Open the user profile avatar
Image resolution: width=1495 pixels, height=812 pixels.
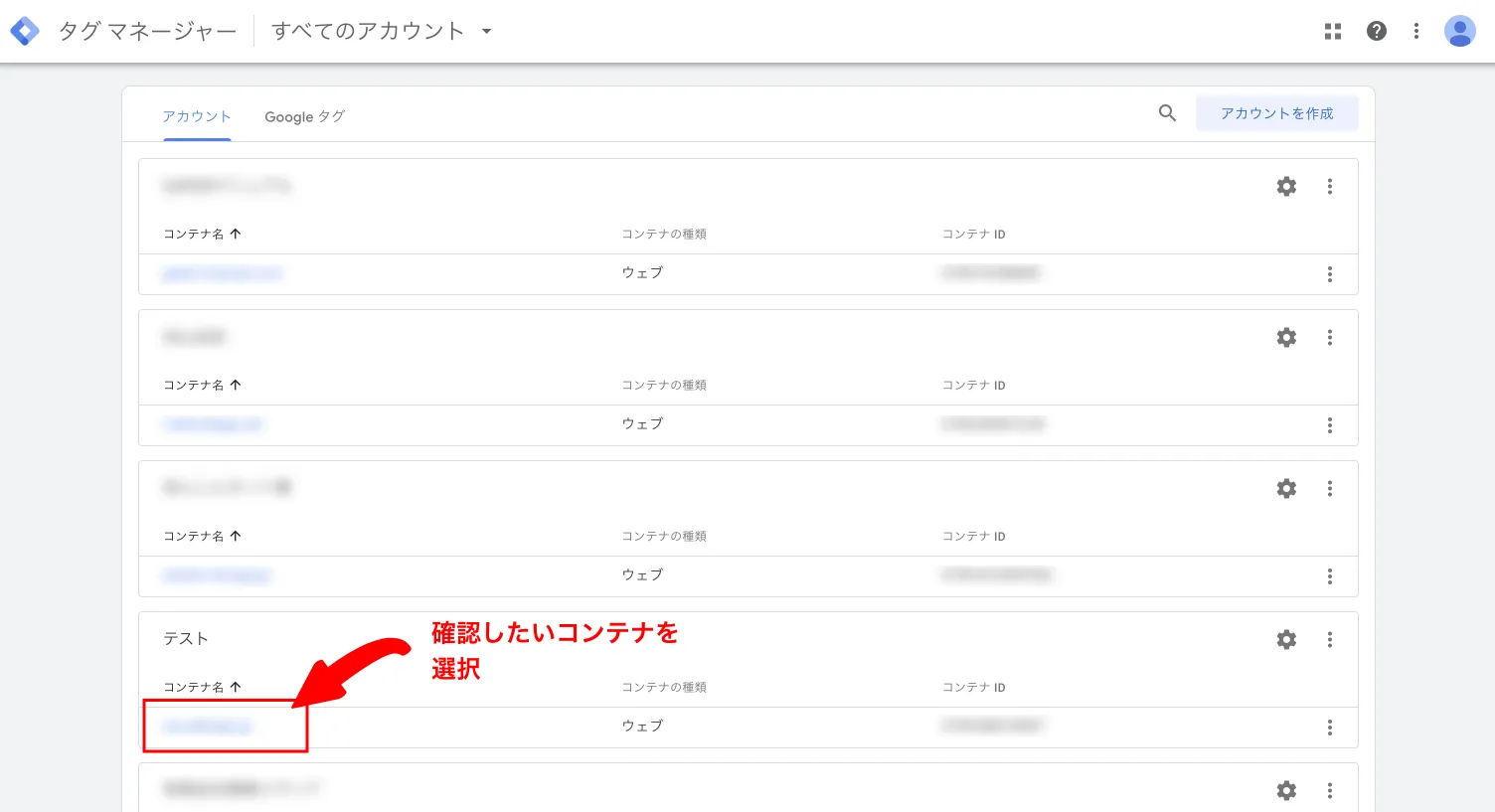coord(1460,31)
